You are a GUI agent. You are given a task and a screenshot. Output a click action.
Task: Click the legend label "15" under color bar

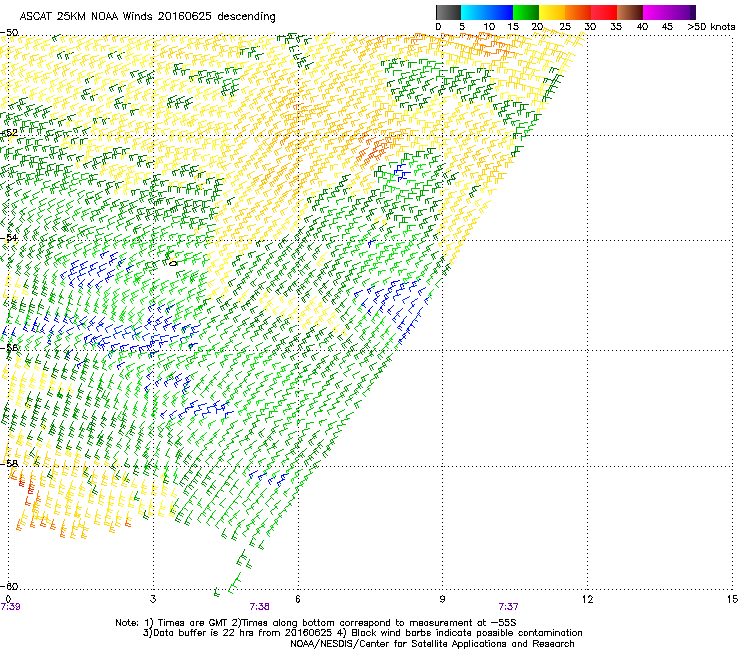tap(513, 27)
